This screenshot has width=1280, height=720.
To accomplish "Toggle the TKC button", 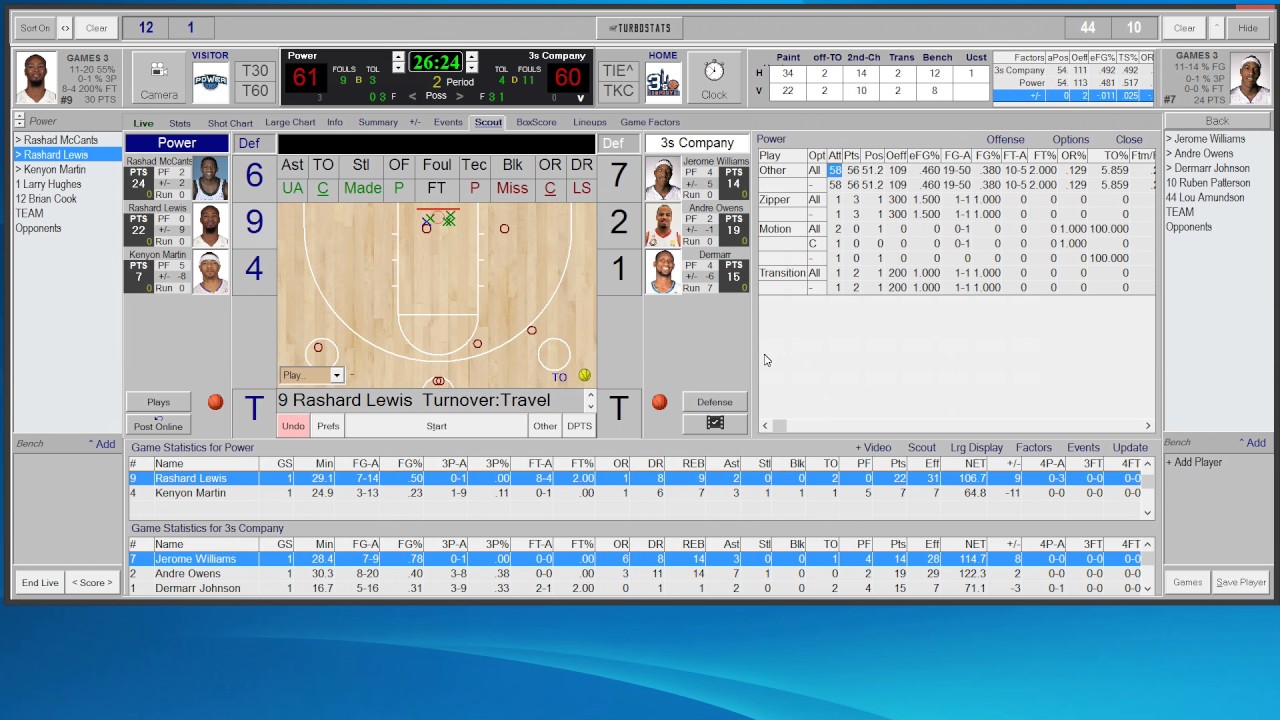I will pyautogui.click(x=618, y=91).
